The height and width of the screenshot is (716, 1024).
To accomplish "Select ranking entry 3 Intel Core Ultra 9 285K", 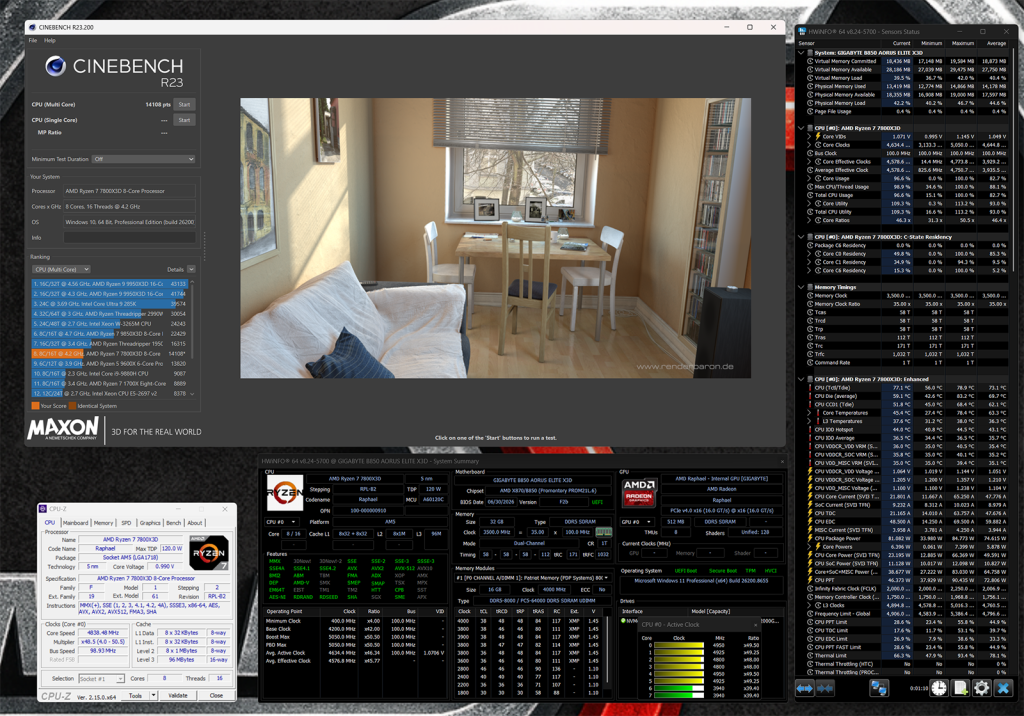I will [x=110, y=304].
